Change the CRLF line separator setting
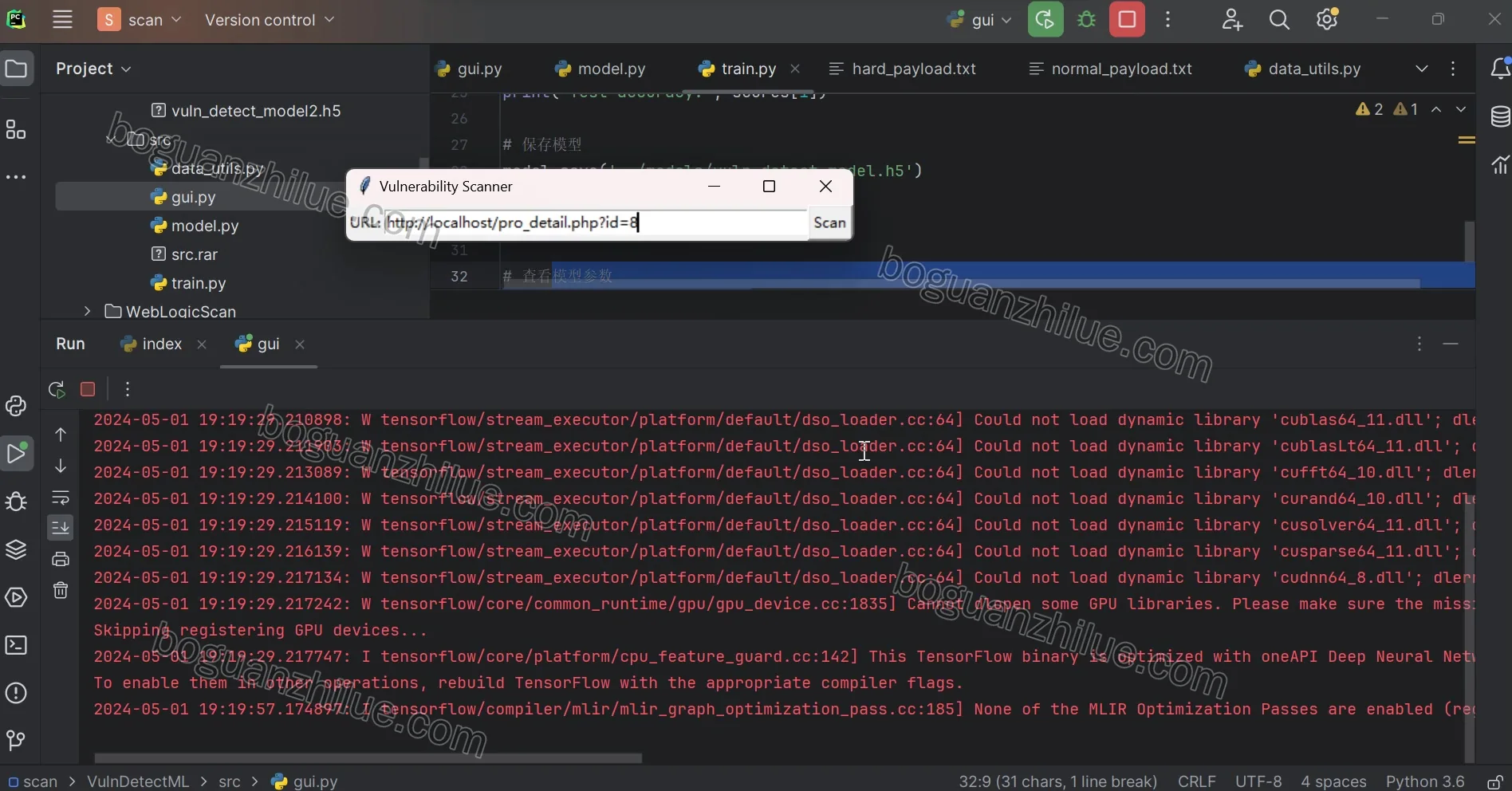The image size is (1512, 791). coord(1197,781)
